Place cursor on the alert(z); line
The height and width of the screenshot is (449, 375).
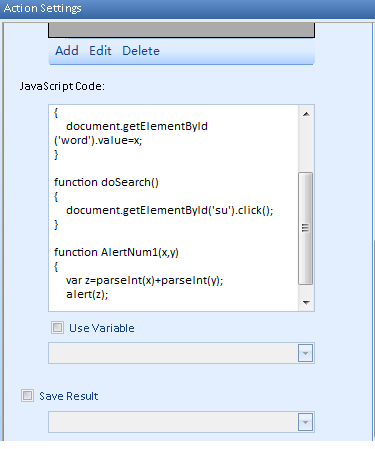87,294
